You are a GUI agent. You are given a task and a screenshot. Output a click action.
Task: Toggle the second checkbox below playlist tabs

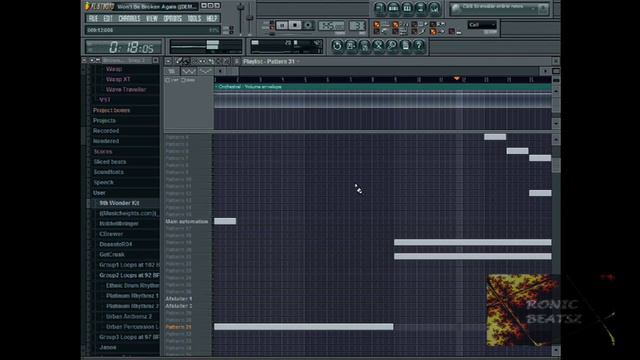(x=183, y=80)
